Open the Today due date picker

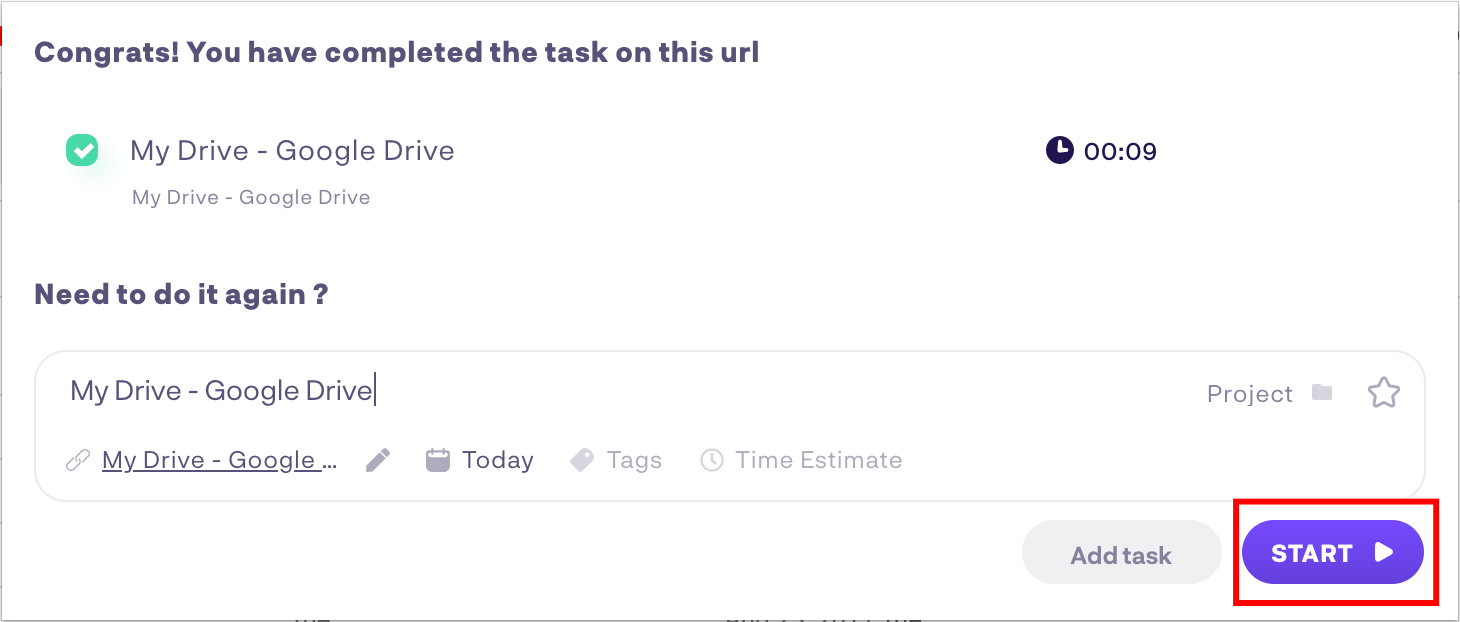(x=498, y=460)
